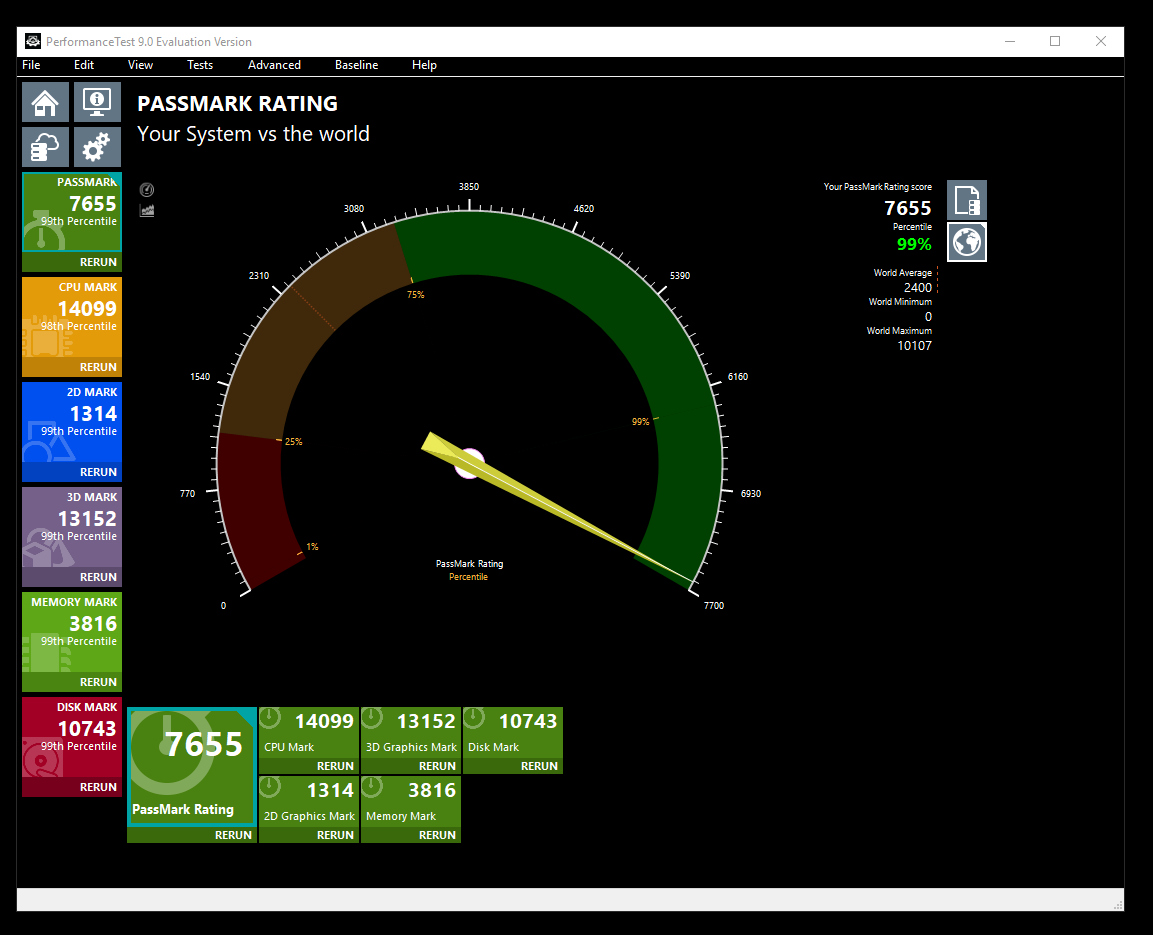
Task: Select the 3D MARK 13152 sidebar tile
Action: 72,527
